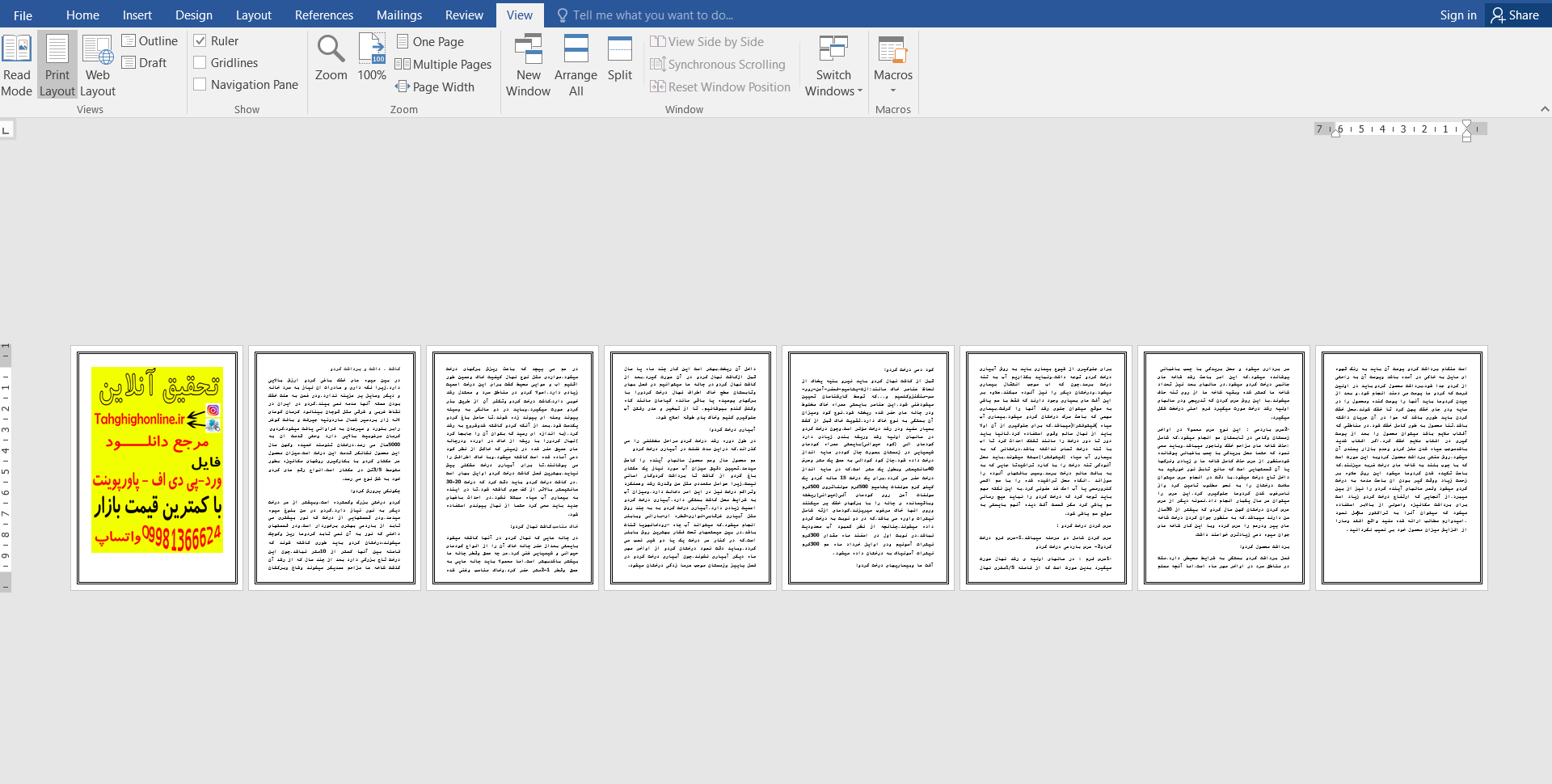The image size is (1552, 784).
Task: Switch to the Insert tab
Action: coord(137,15)
